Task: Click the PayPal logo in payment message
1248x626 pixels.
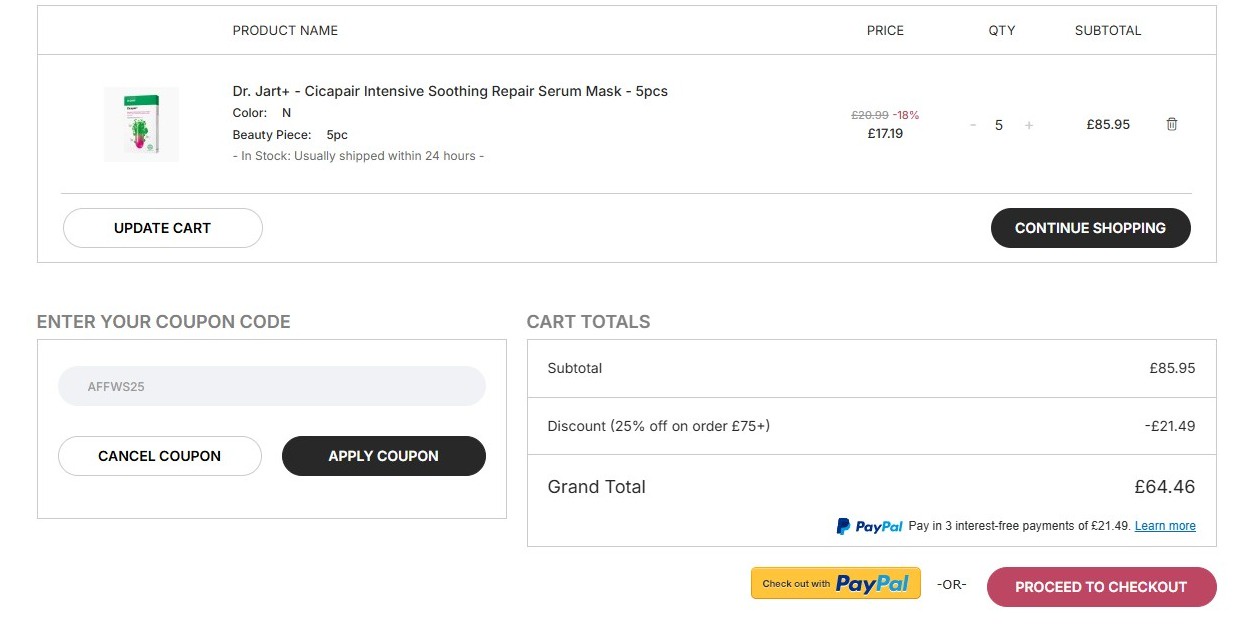Action: coord(869,526)
